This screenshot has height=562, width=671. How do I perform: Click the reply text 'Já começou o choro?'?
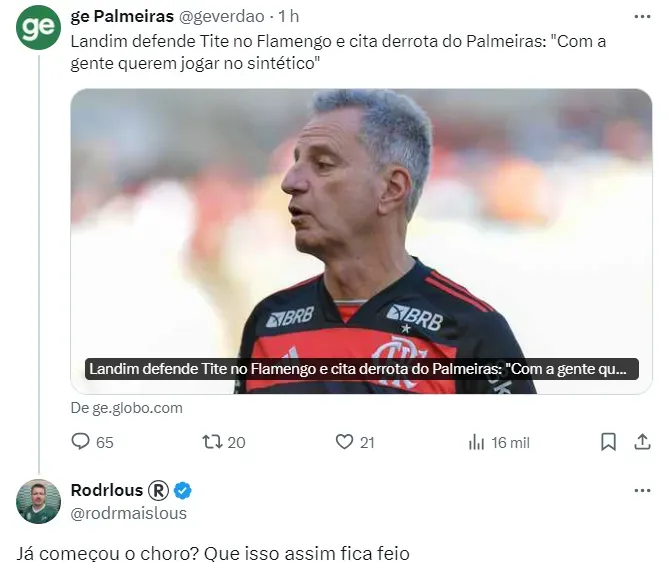107,553
